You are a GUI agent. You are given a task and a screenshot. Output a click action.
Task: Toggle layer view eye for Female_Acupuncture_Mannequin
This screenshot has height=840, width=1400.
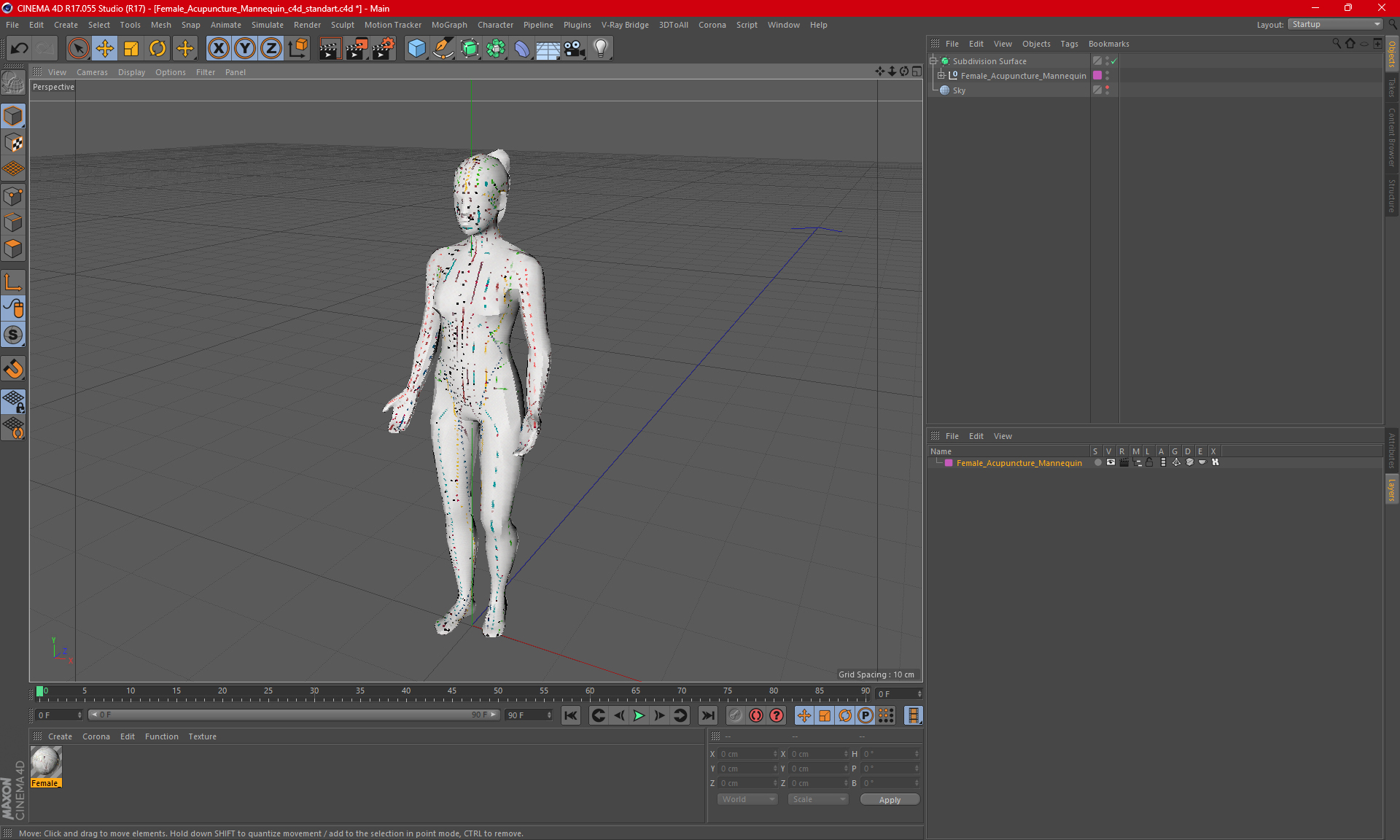point(1111,462)
